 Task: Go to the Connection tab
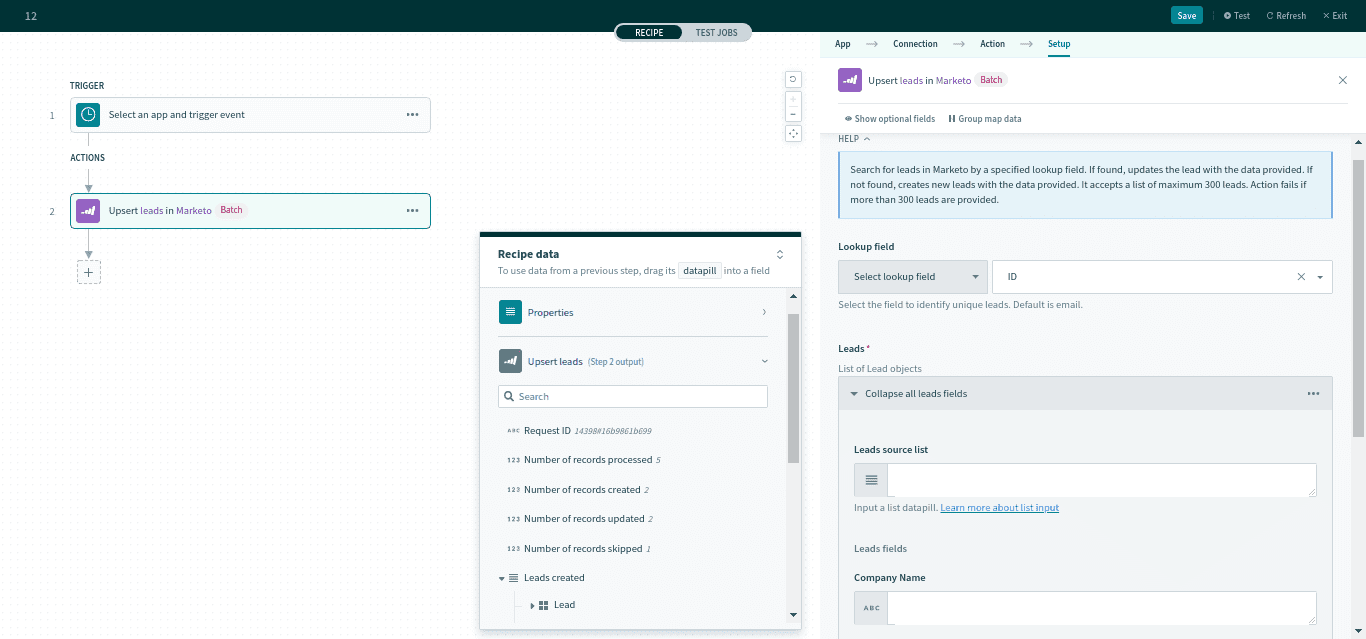[915, 44]
